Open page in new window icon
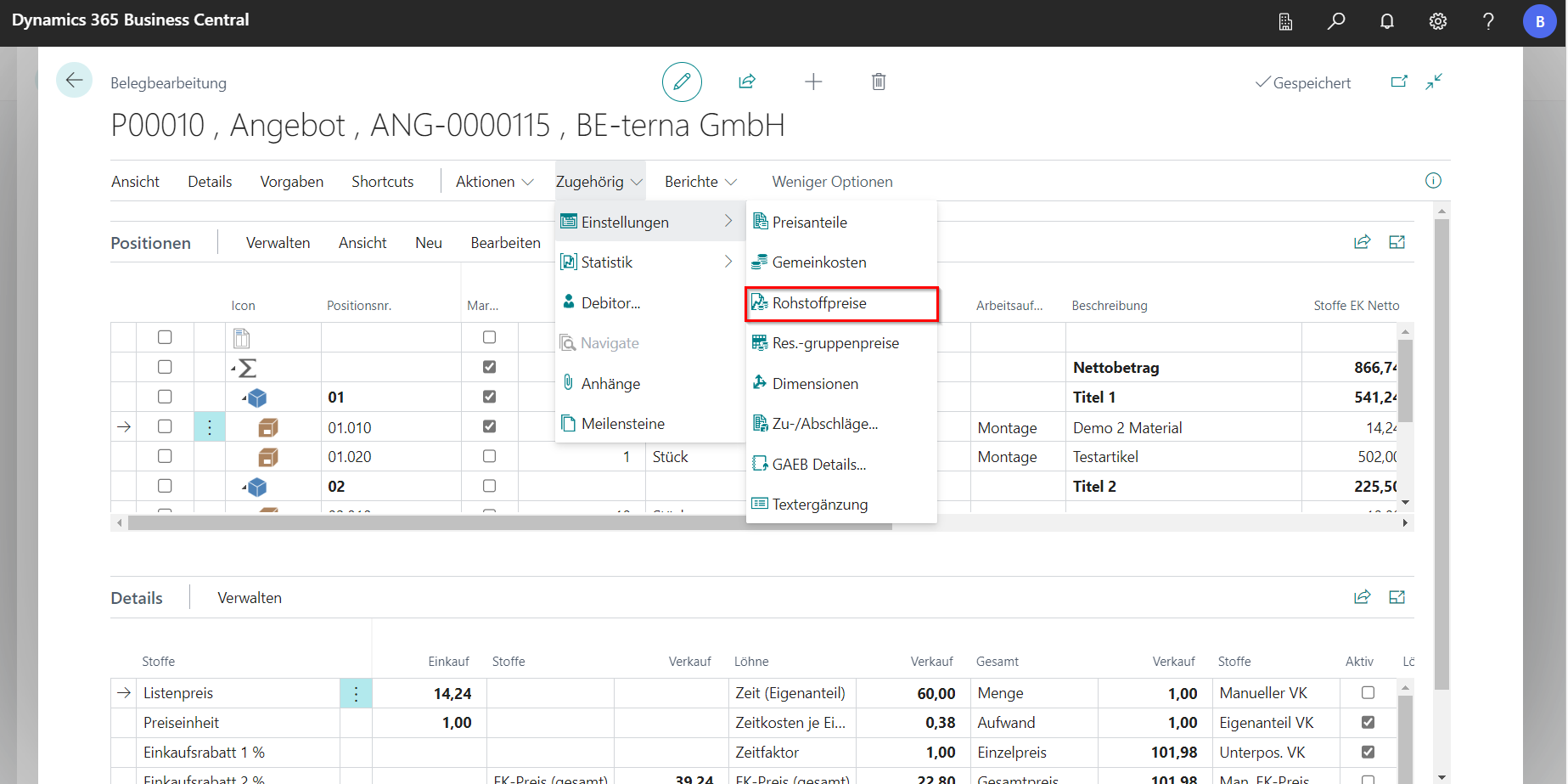 tap(1399, 82)
